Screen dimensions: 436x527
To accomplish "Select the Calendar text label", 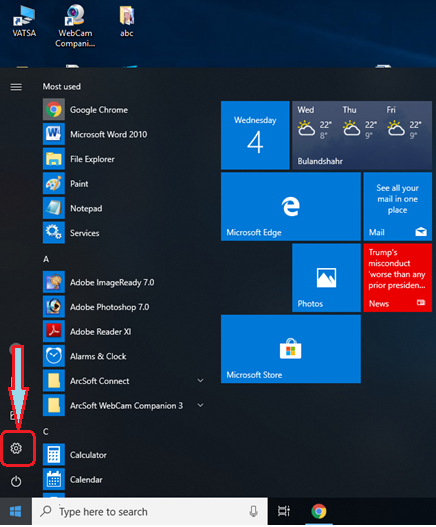I will coord(86,480).
